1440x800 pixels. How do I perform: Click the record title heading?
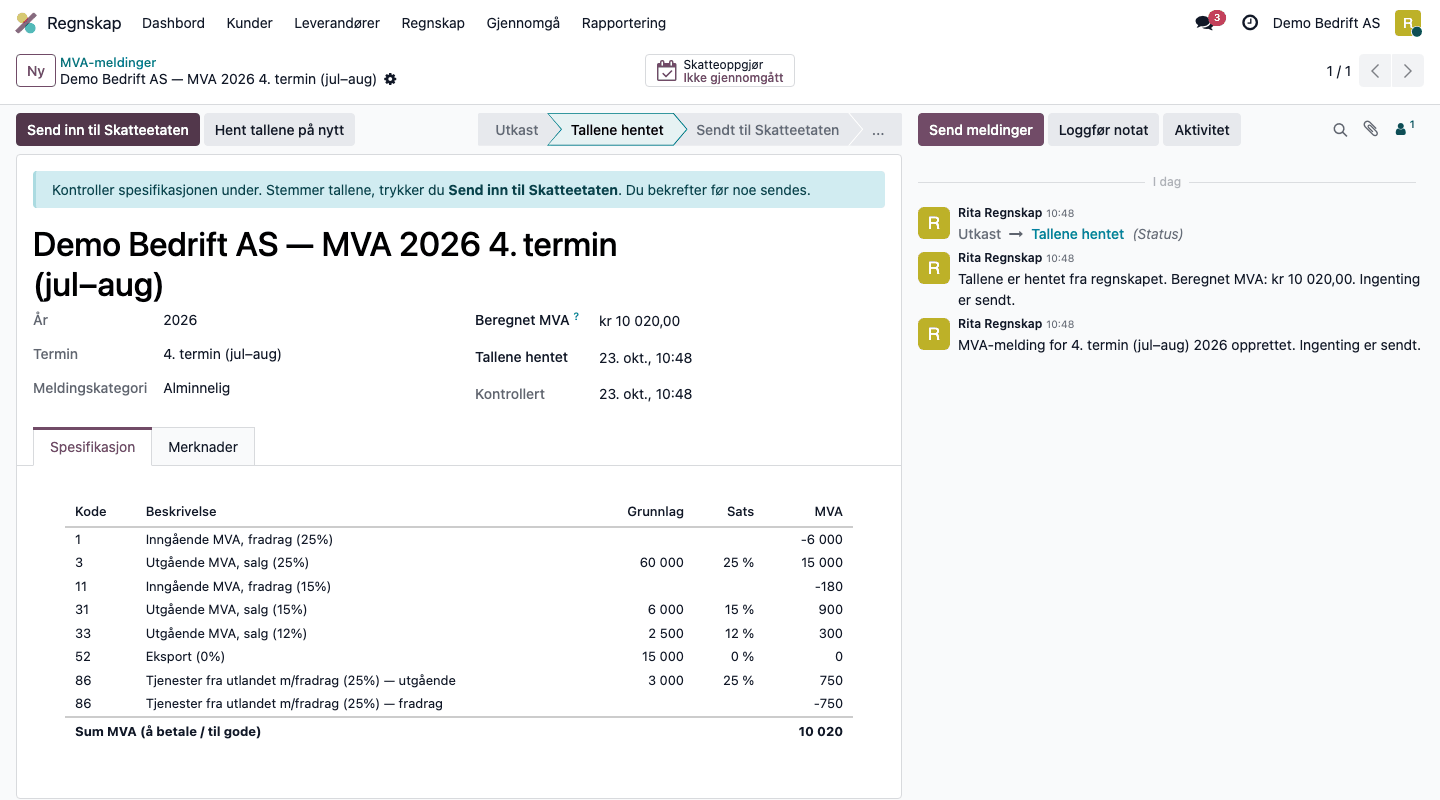[325, 265]
